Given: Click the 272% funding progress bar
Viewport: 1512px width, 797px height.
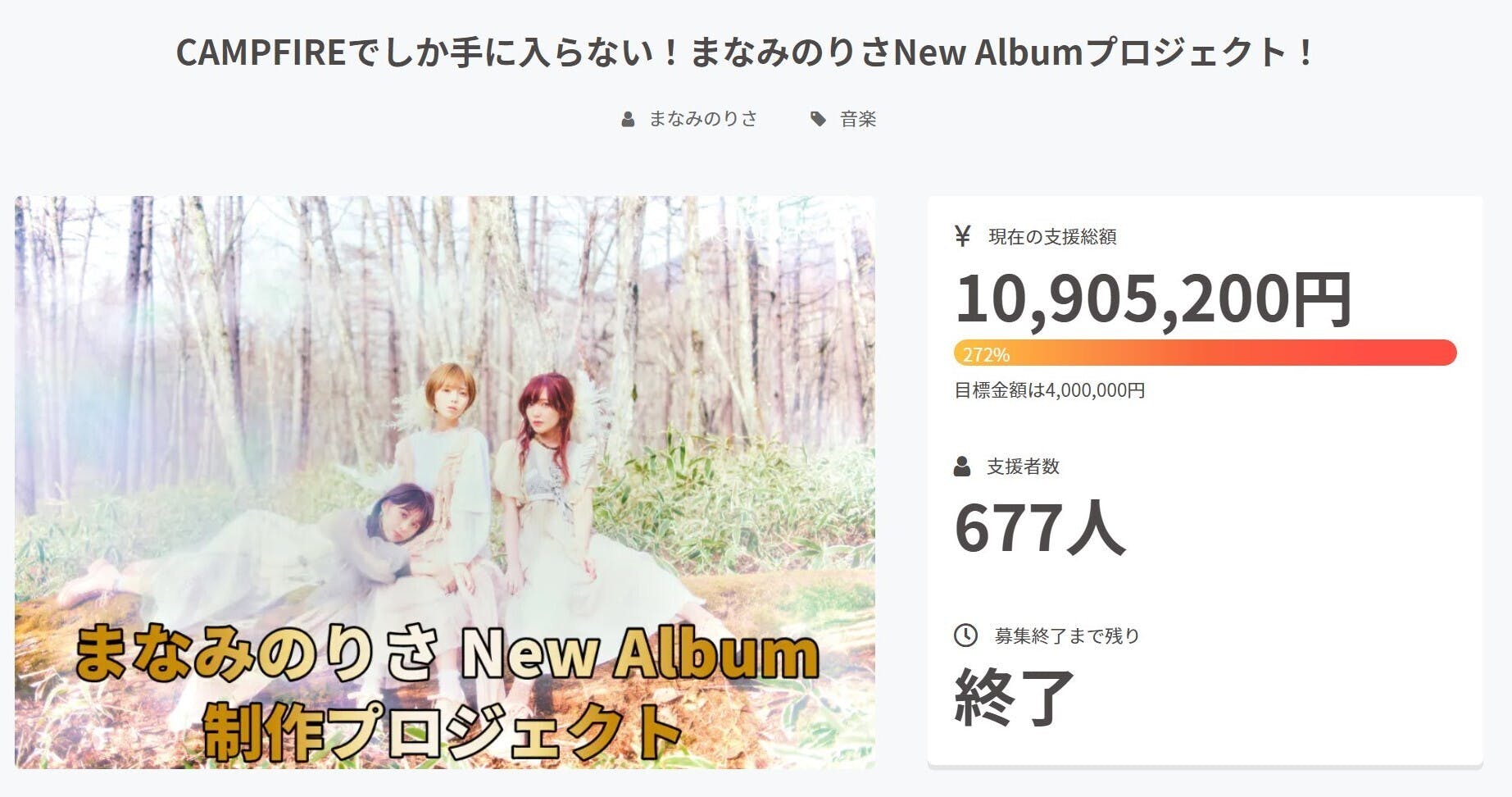Looking at the screenshot, I should (1206, 353).
